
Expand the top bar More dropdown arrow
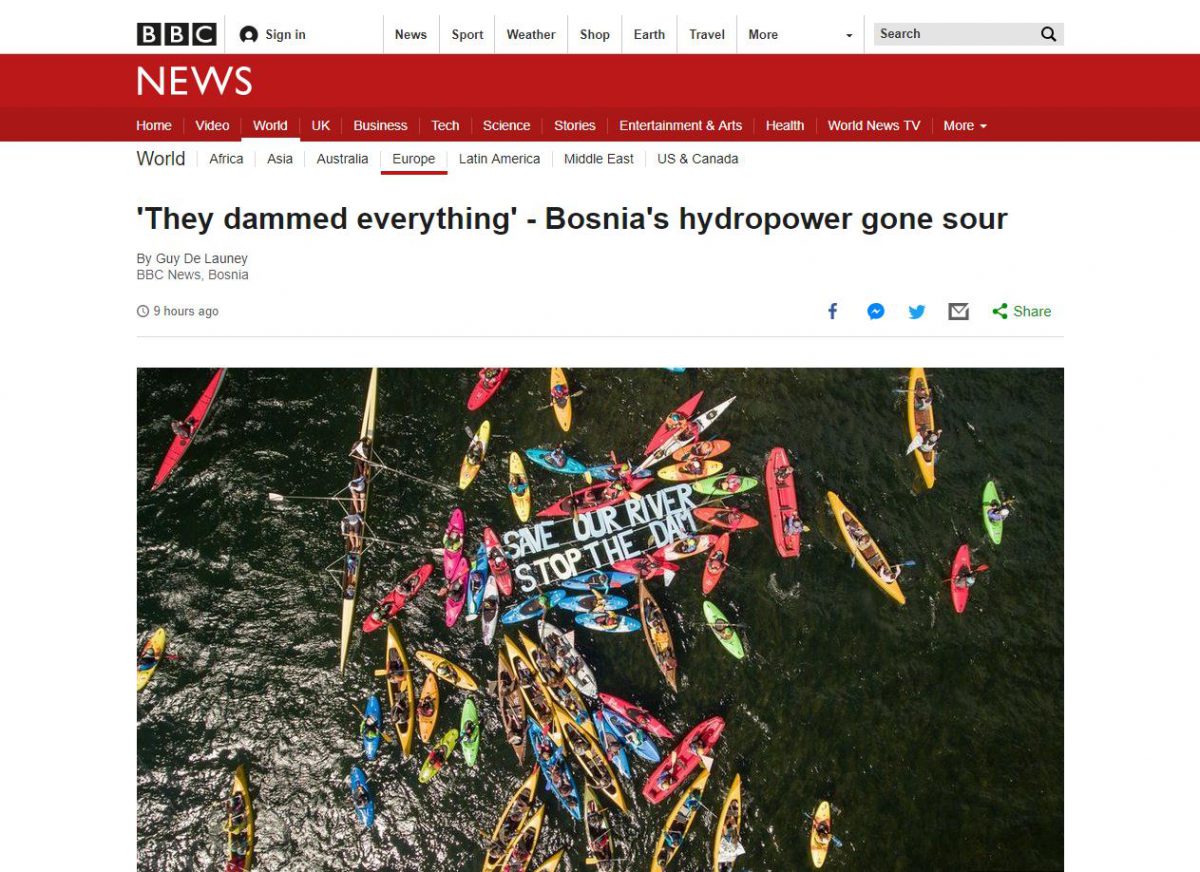[x=849, y=35]
